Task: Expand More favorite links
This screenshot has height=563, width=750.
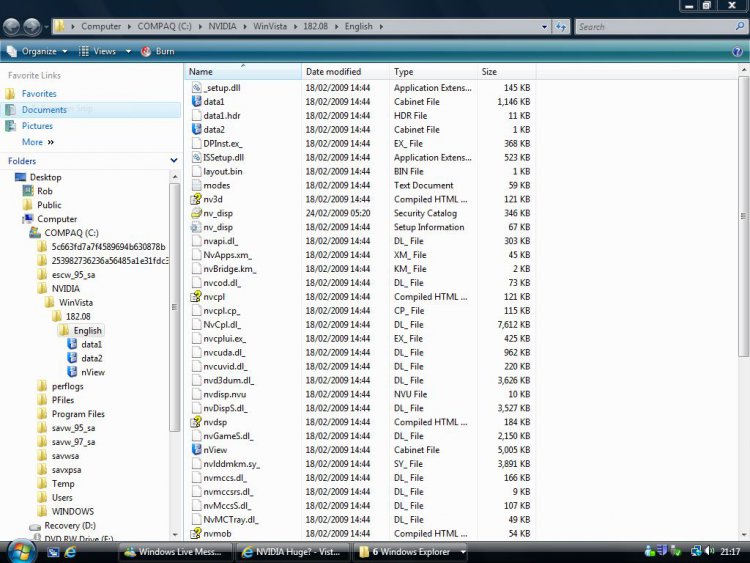Action: click(x=38, y=142)
